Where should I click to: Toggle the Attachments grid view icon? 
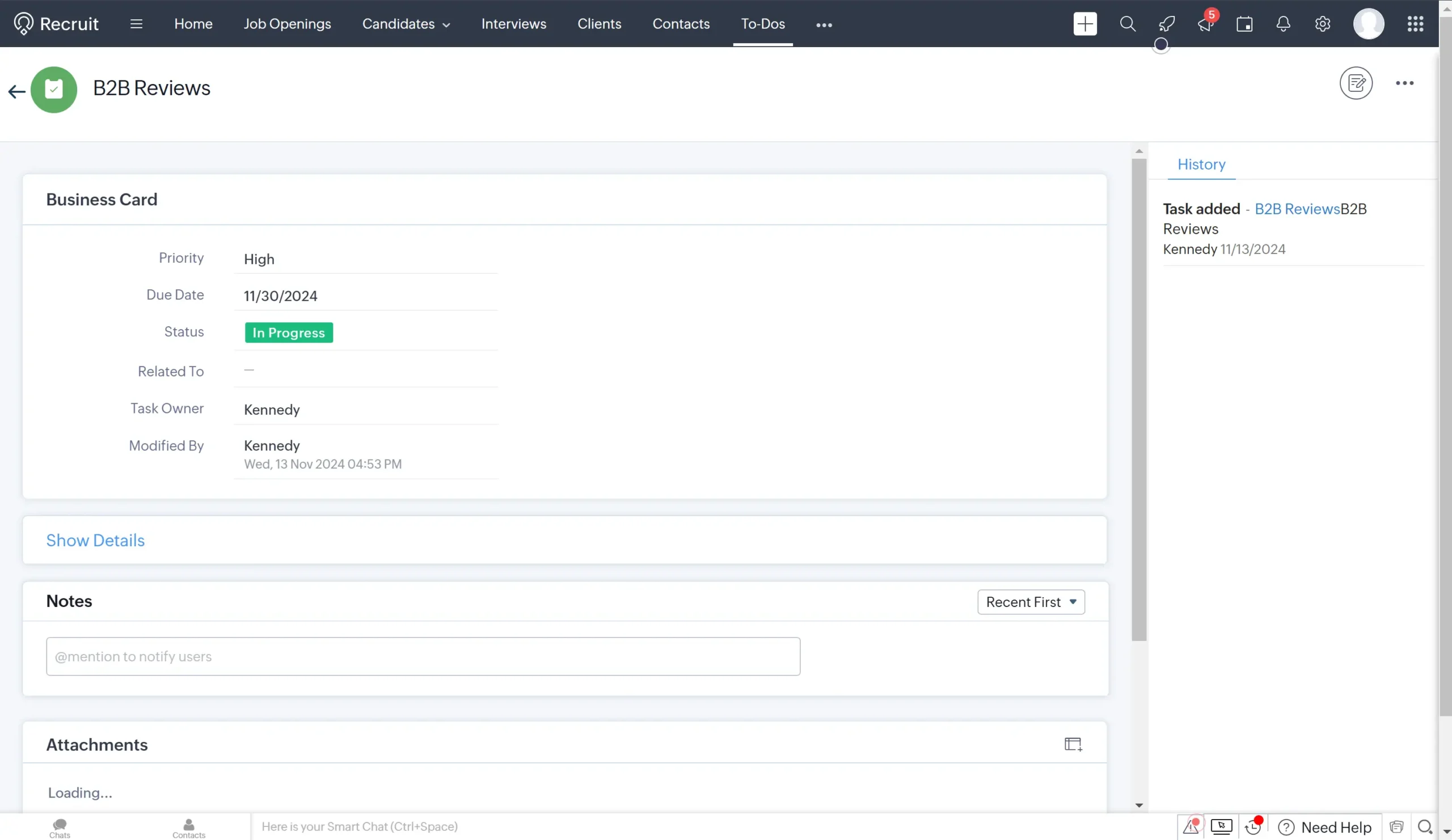1073,744
